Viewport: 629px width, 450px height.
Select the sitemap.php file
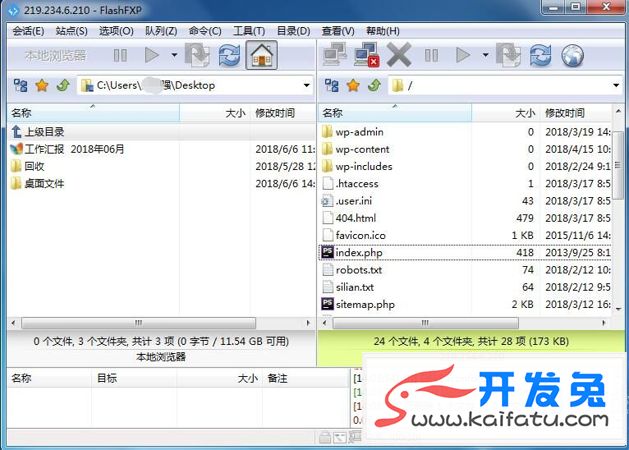[466, 304]
